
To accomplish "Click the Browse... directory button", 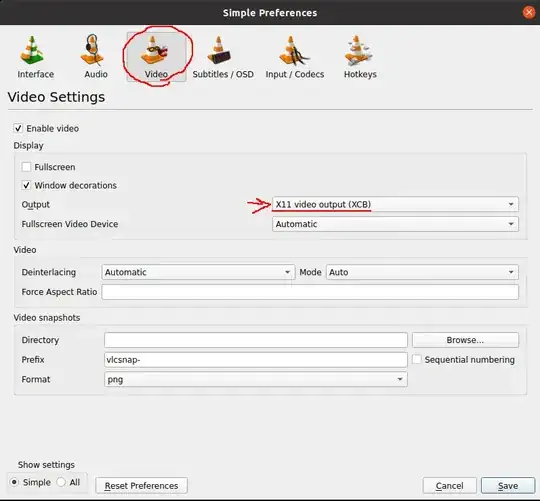I will 465,340.
